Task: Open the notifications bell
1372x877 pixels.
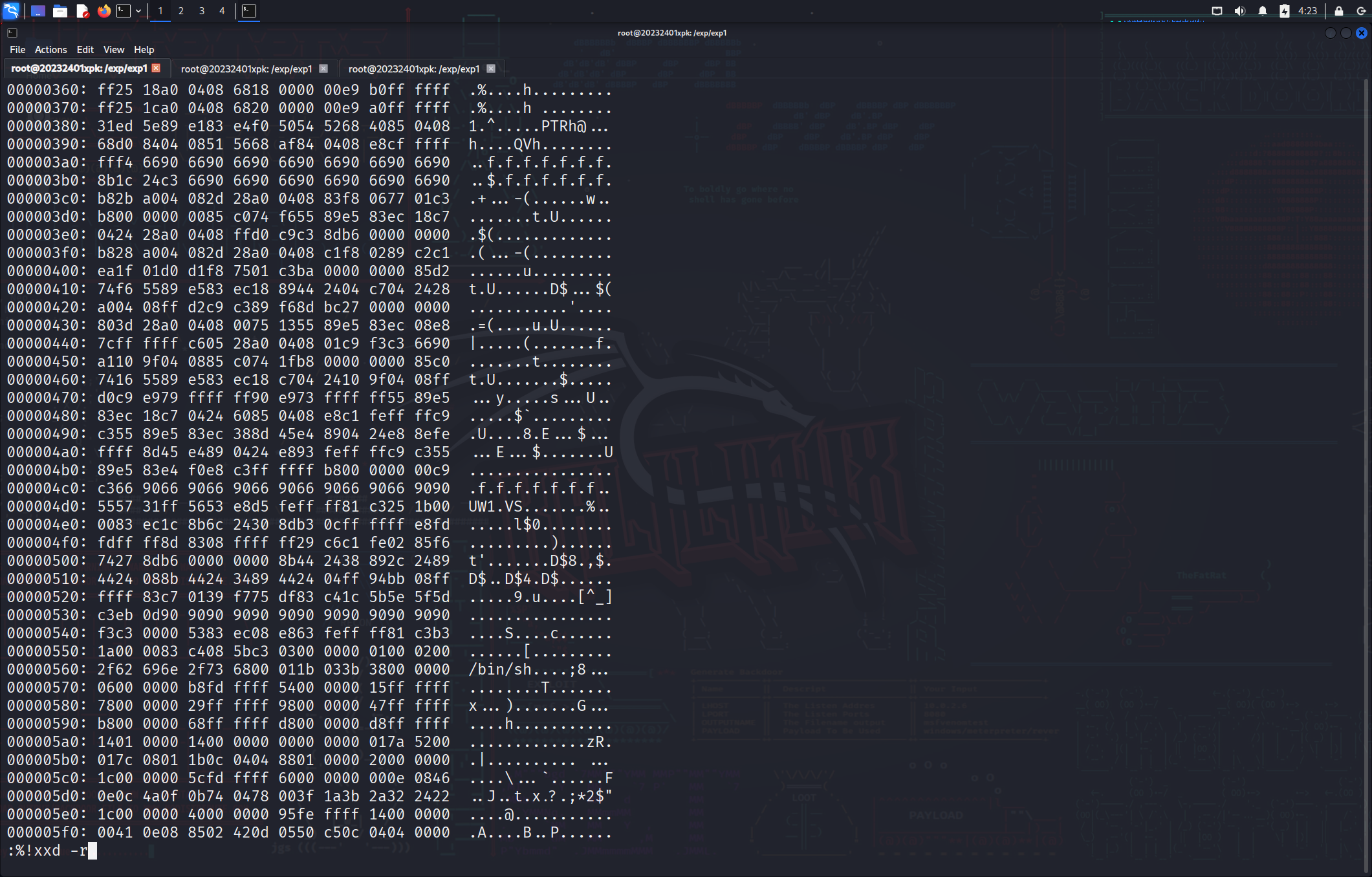Action: coord(1262,11)
